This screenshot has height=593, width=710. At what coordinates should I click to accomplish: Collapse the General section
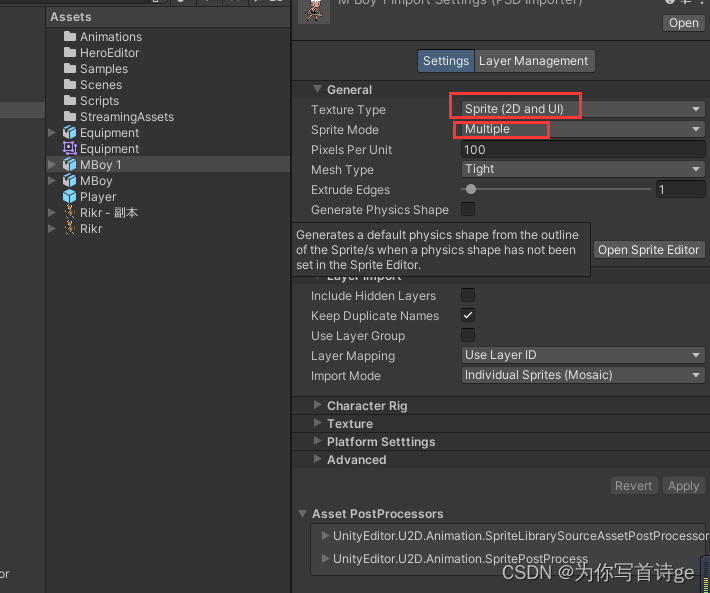(317, 89)
